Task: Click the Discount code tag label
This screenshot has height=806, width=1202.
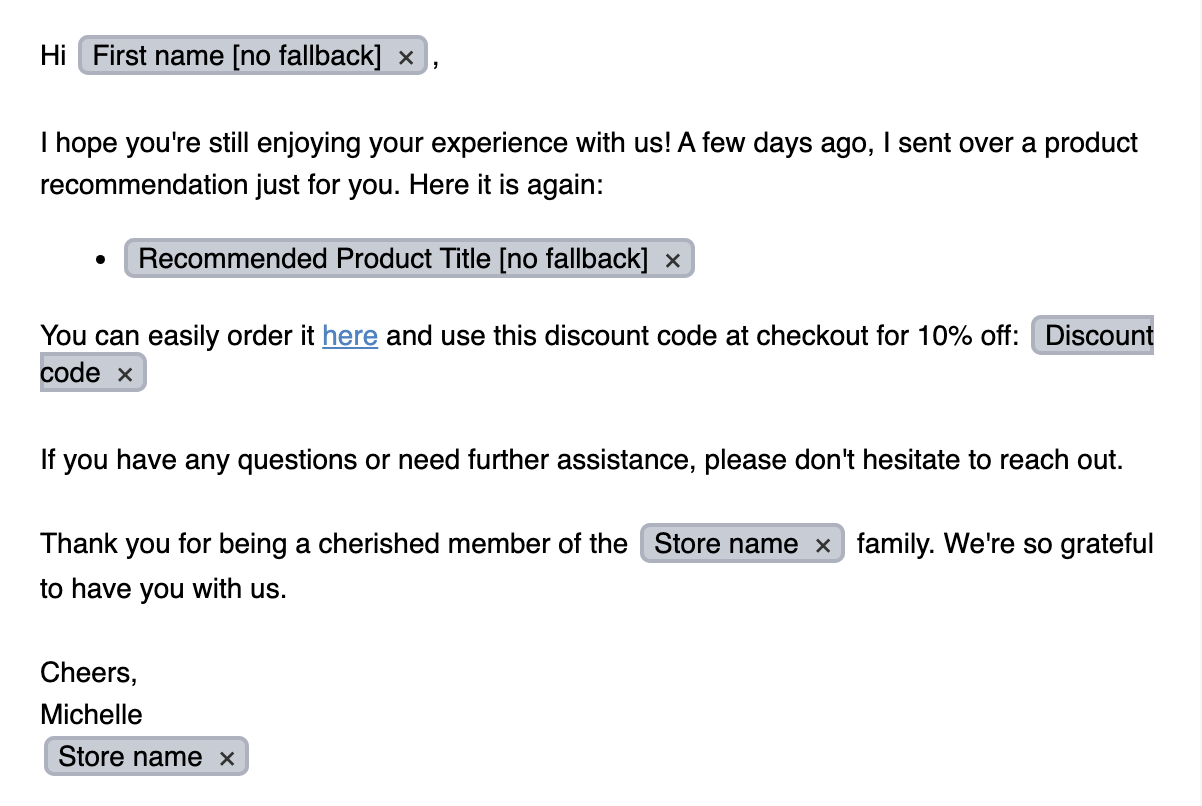Action: (1097, 336)
